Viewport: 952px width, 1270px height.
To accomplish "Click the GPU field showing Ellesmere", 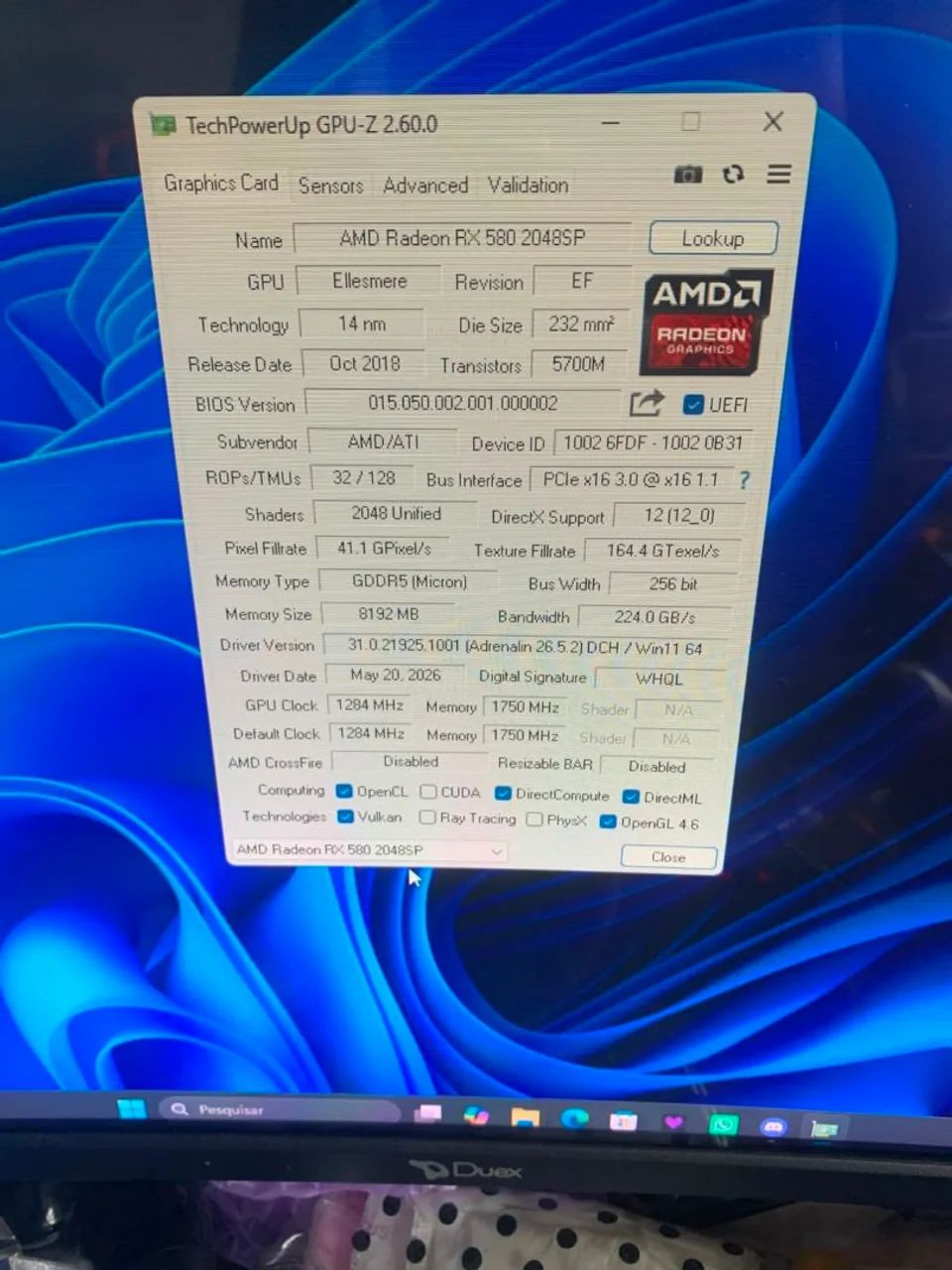I will [x=369, y=281].
